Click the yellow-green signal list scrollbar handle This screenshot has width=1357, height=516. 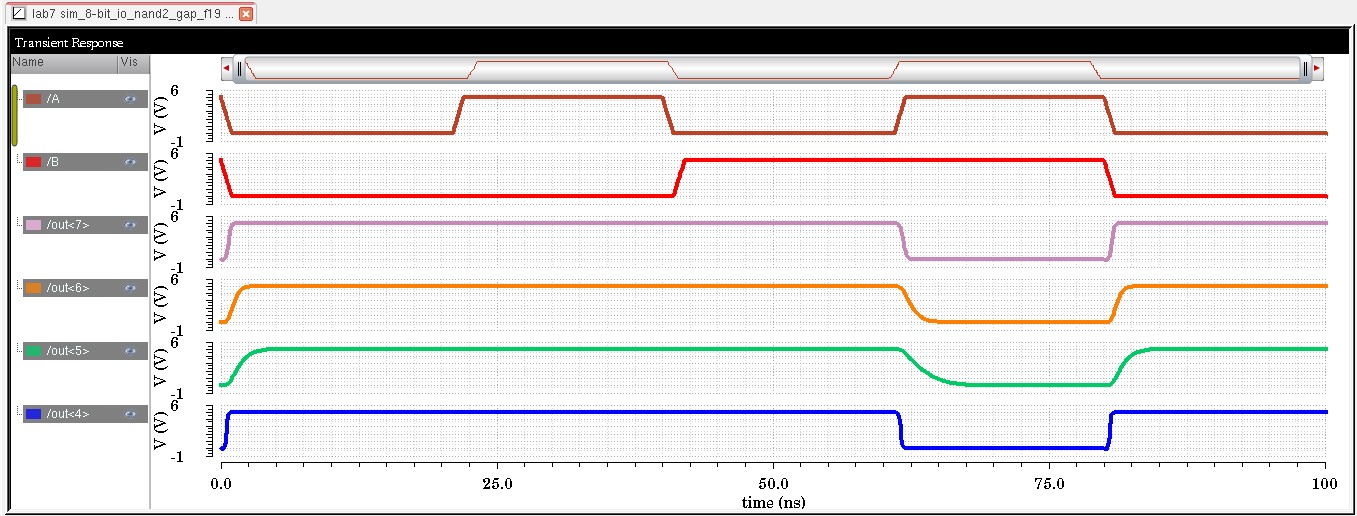click(15, 116)
